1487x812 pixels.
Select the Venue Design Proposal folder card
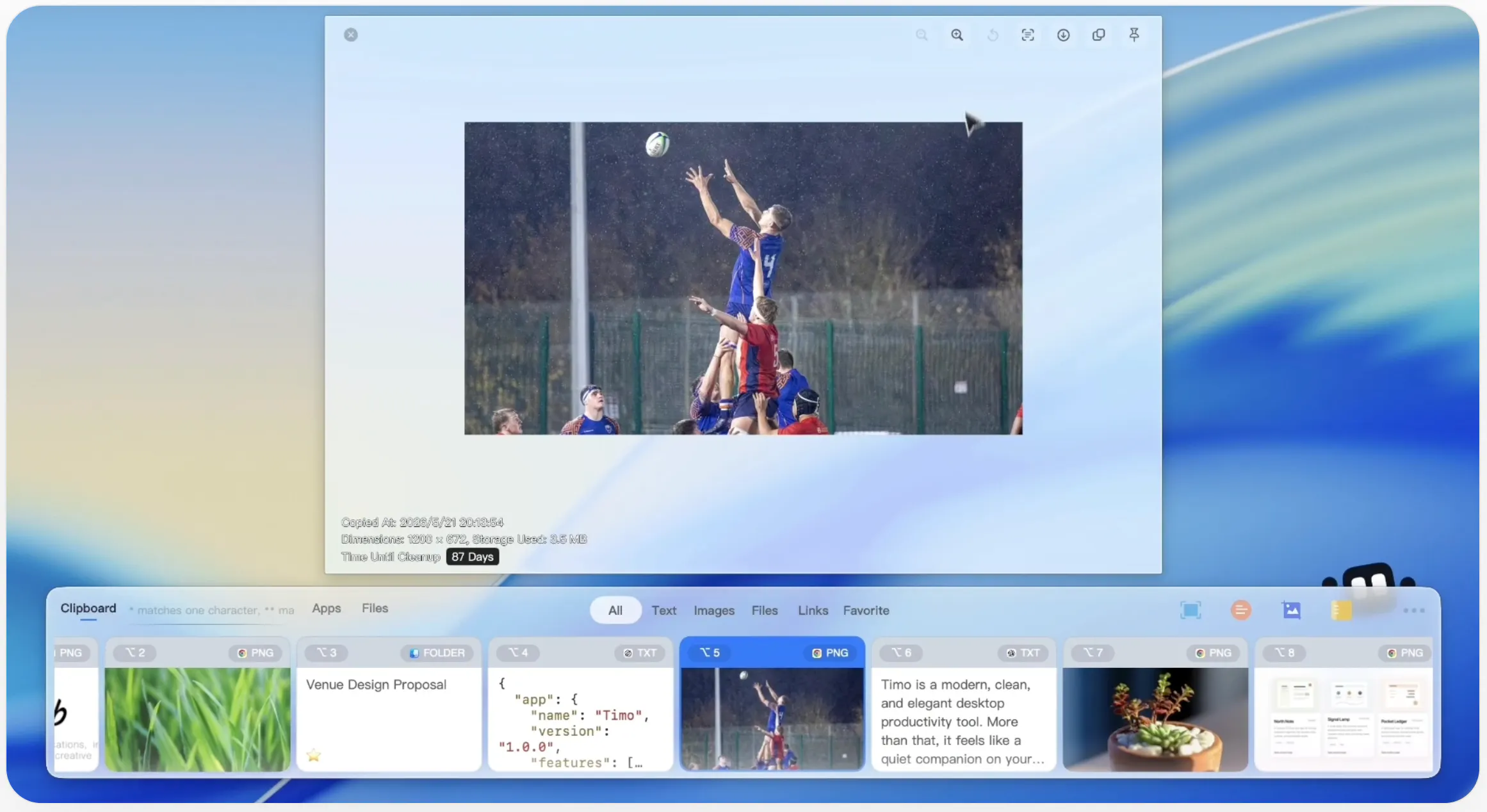[389, 704]
